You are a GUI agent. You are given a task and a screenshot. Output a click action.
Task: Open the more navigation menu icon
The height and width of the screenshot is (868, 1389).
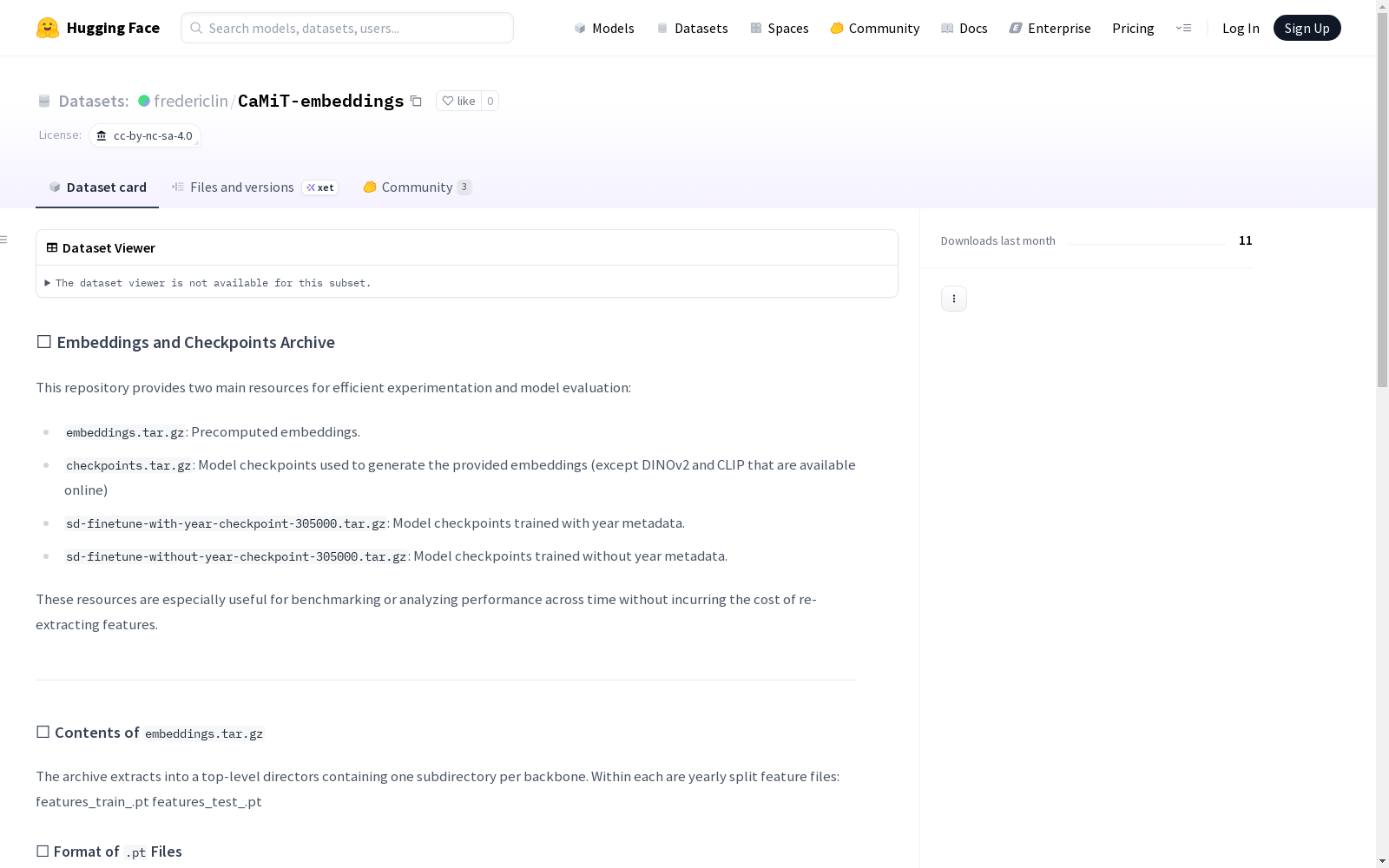[1183, 28]
